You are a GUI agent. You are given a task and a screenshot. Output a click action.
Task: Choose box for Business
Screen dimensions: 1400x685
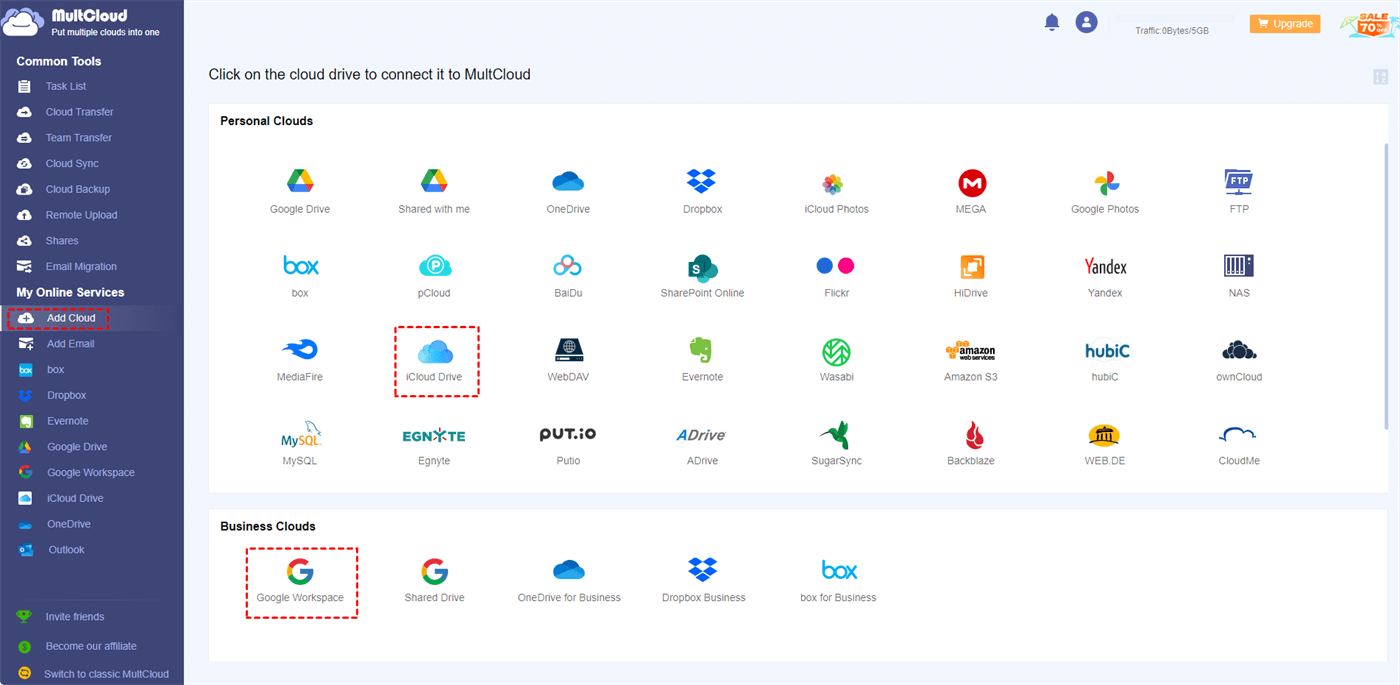tap(838, 580)
